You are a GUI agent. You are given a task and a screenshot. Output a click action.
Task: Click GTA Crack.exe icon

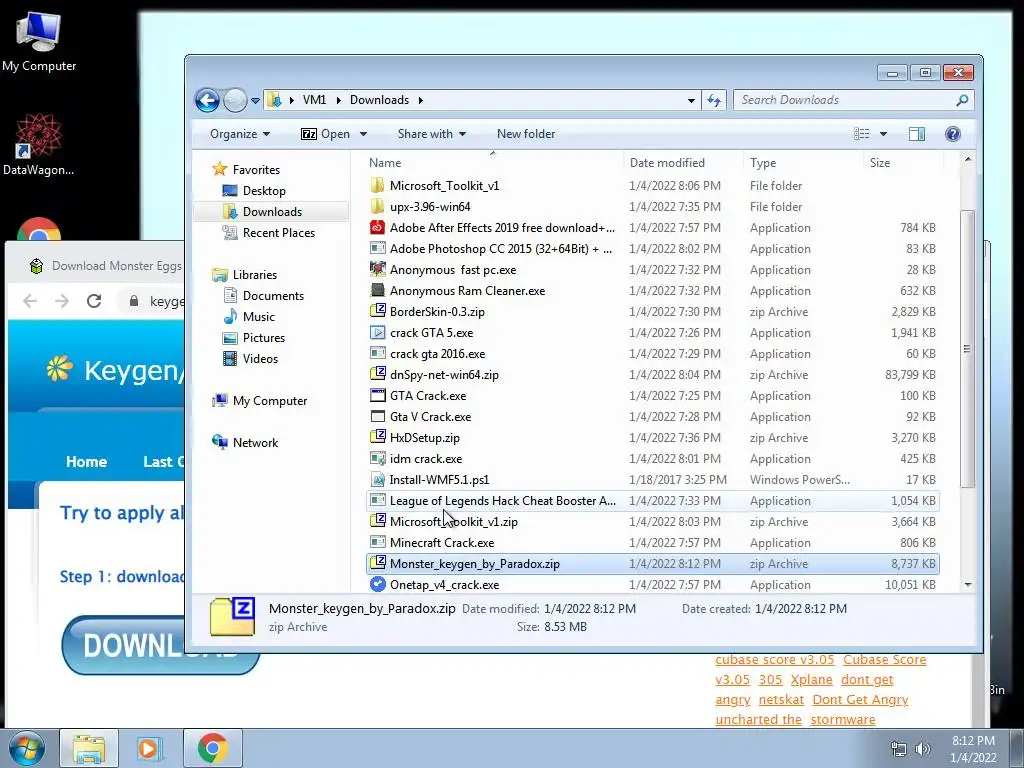tap(377, 395)
